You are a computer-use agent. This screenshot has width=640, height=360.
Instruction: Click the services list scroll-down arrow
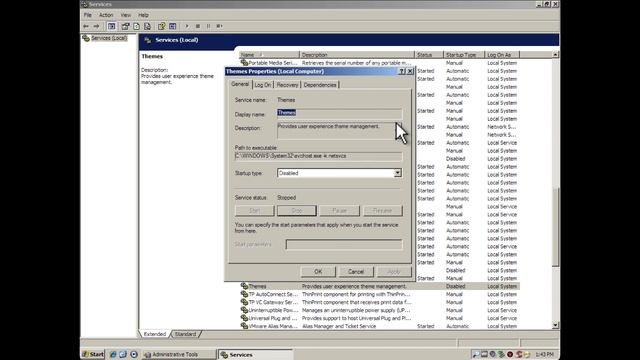click(x=555, y=325)
